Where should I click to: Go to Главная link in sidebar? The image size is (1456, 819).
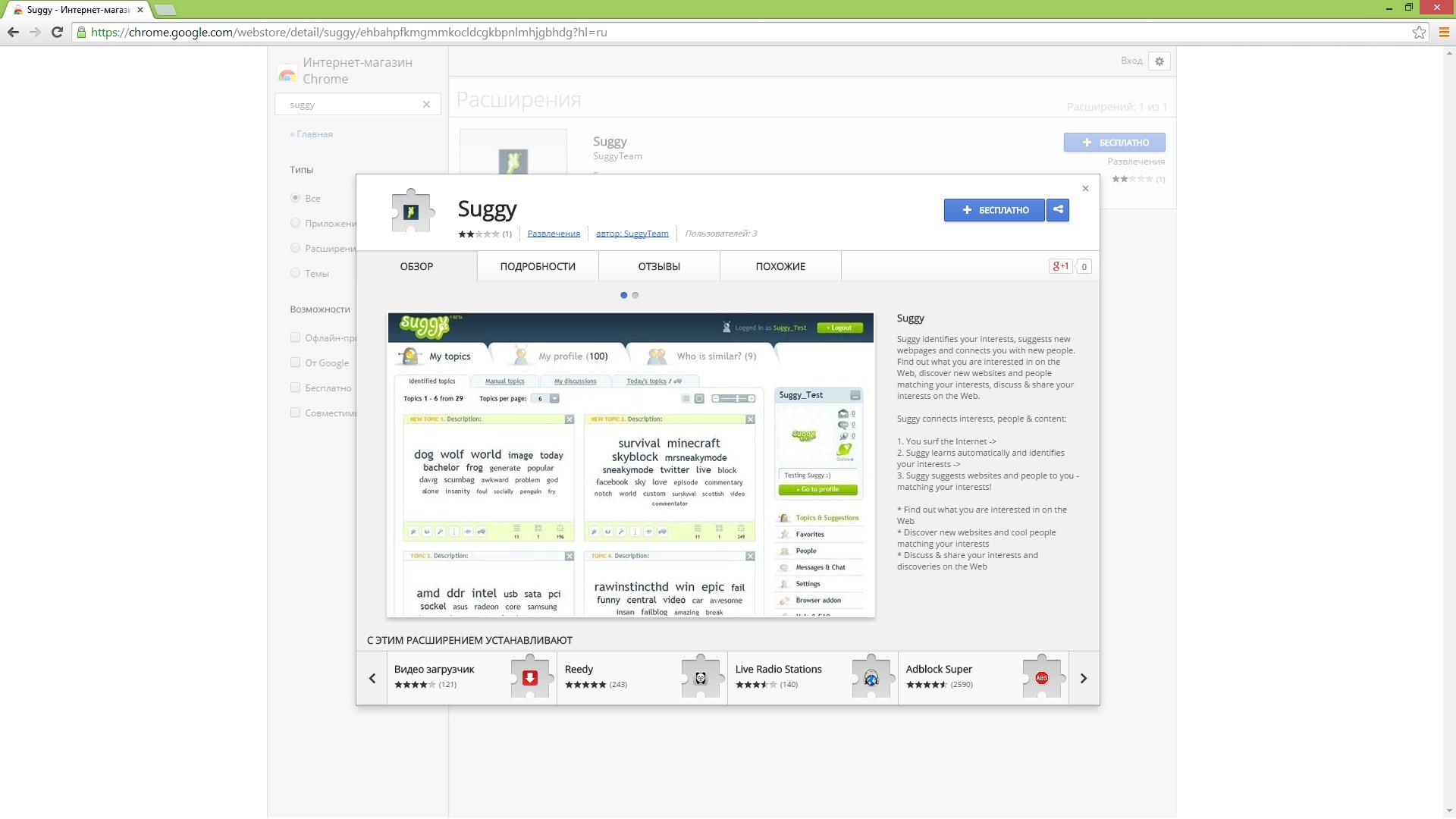pyautogui.click(x=311, y=134)
